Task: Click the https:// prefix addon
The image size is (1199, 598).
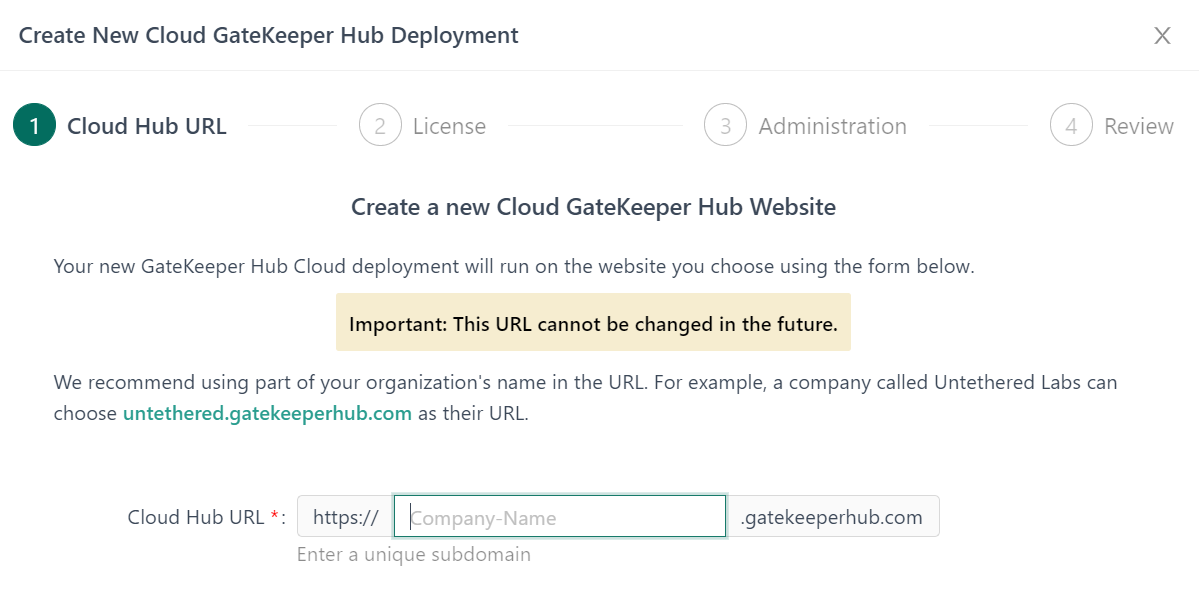Action: [345, 517]
